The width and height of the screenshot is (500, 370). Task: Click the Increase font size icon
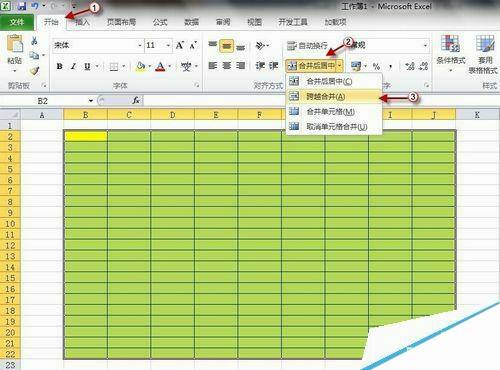click(180, 45)
